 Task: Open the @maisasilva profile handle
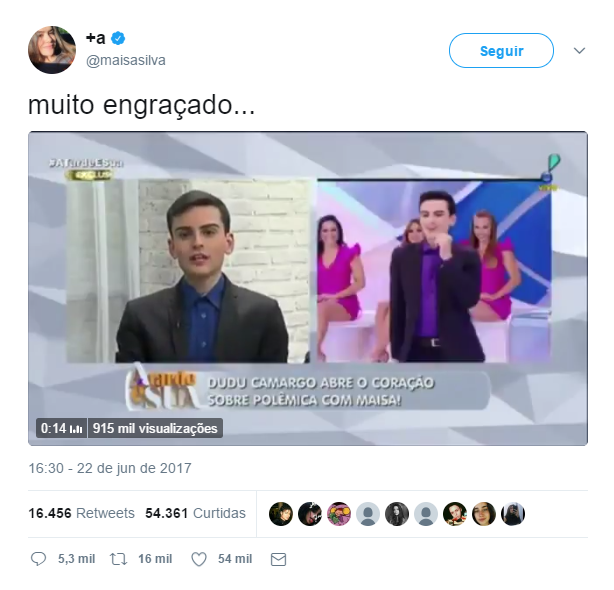pos(126,60)
